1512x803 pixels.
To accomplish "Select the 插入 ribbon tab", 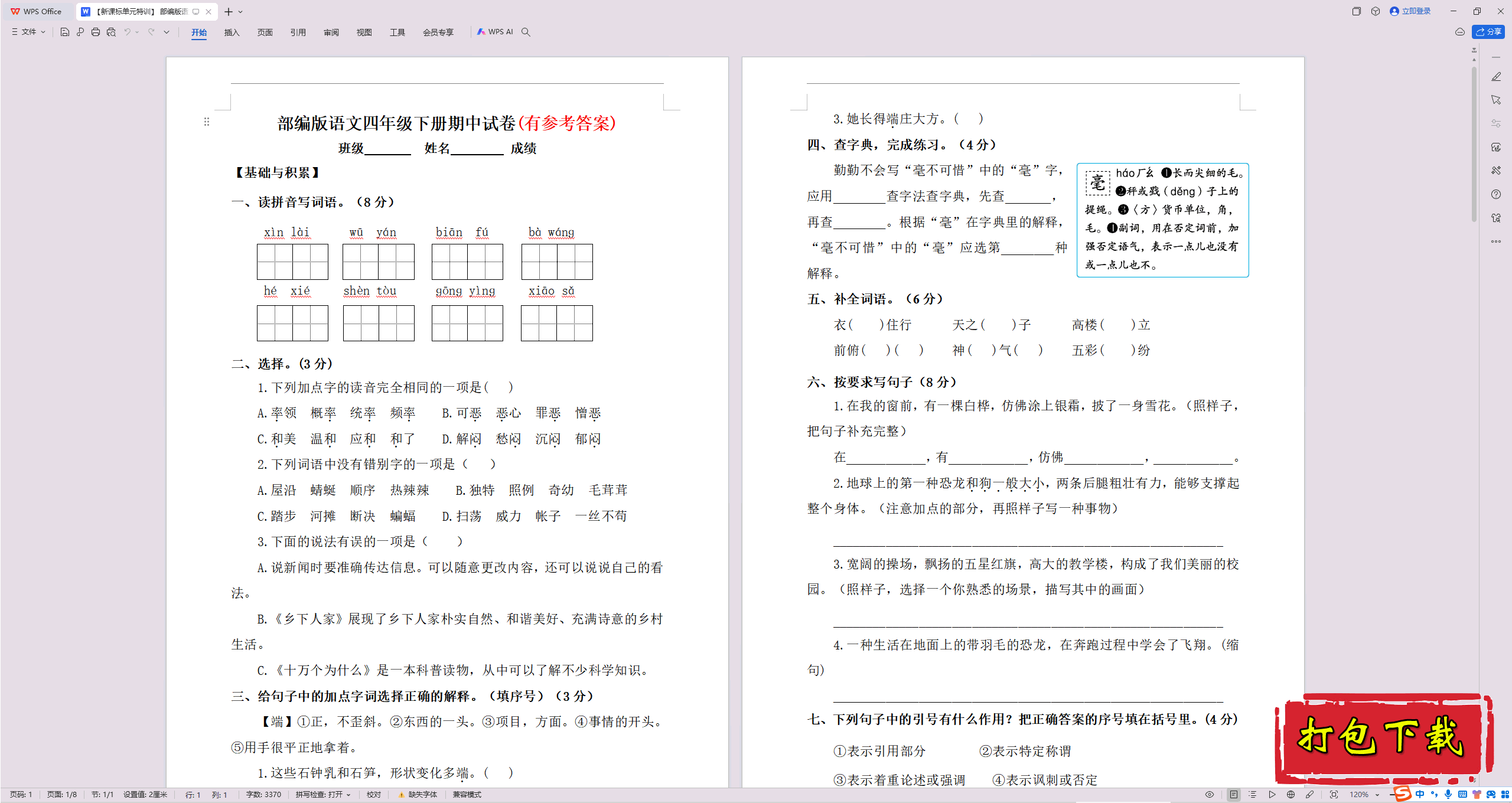I will pyautogui.click(x=232, y=32).
